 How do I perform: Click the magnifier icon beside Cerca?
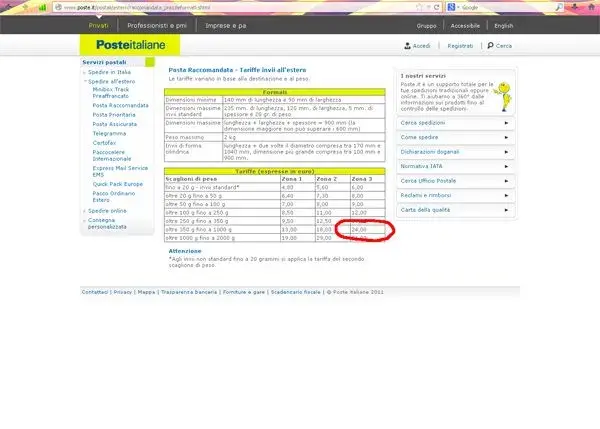(490, 46)
